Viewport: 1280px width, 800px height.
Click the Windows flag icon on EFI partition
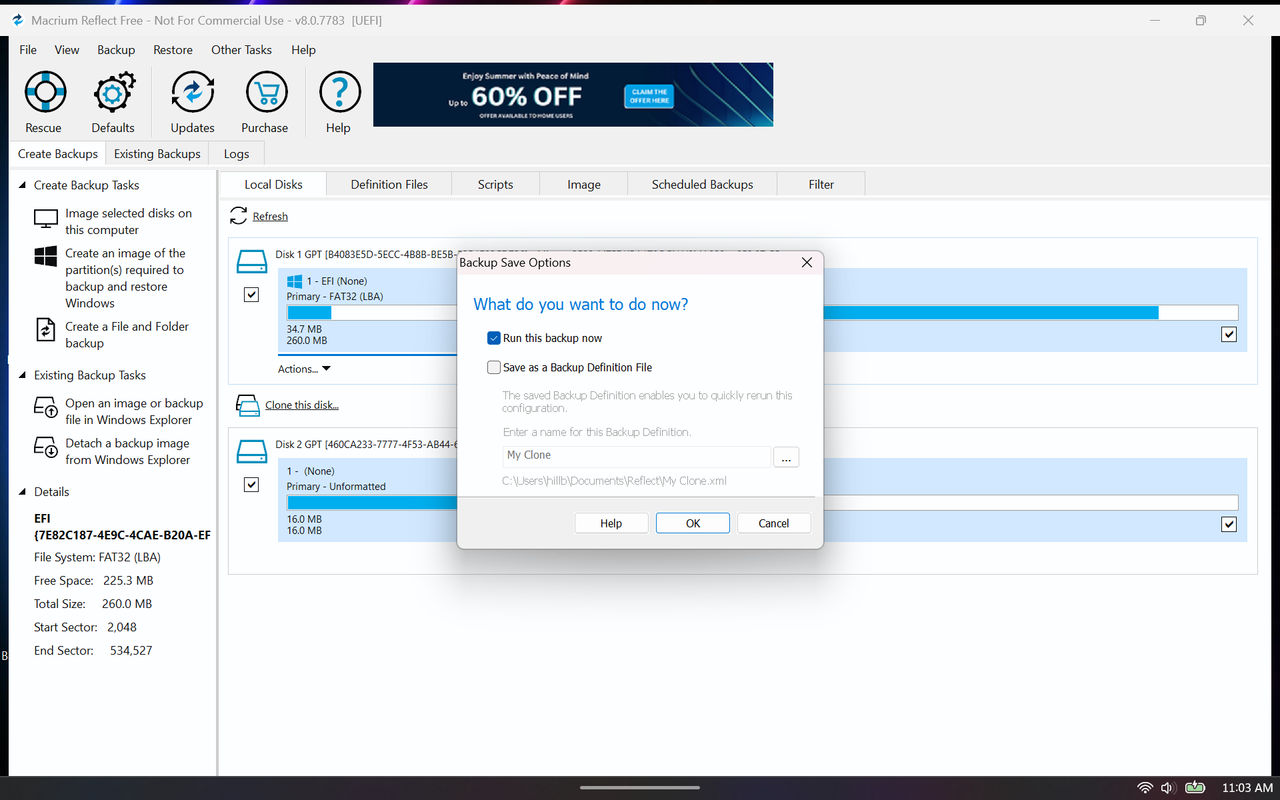pyautogui.click(x=295, y=282)
